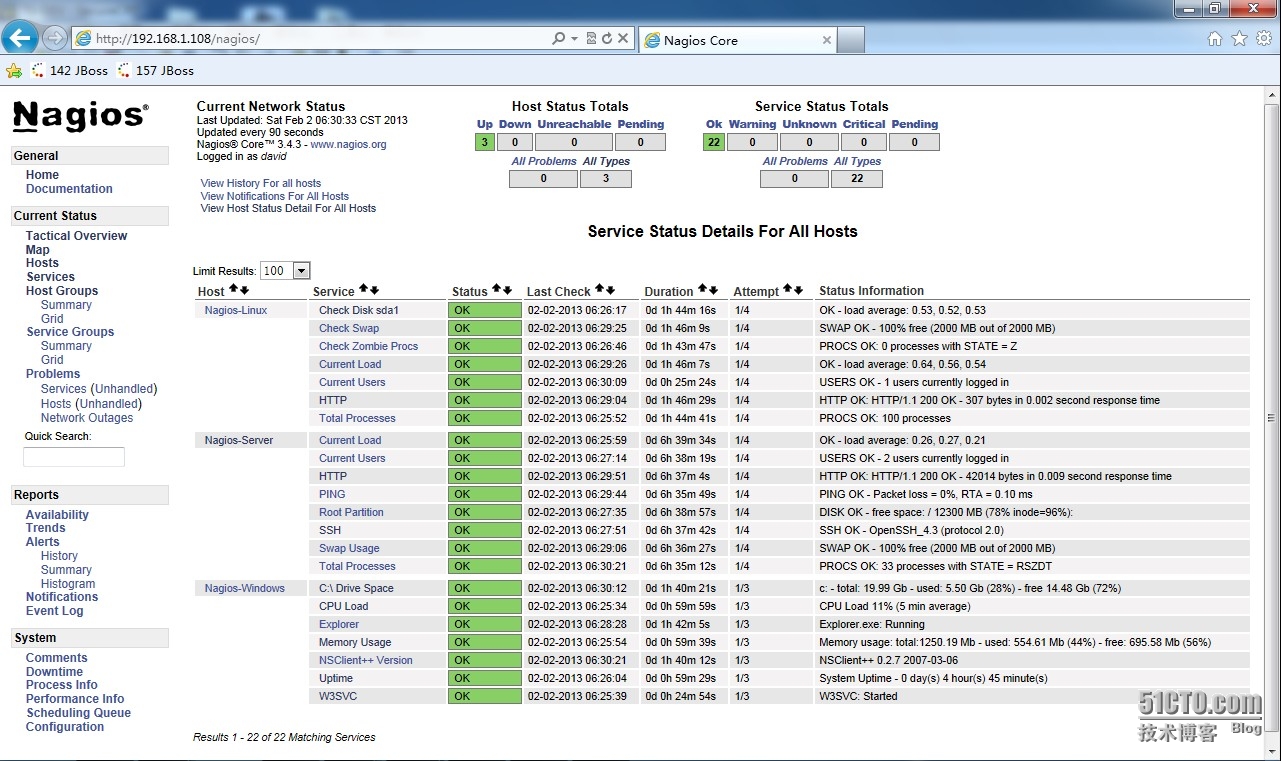The width and height of the screenshot is (1281, 761).
Task: View Host Status Detail For All Hosts
Action: 288,208
